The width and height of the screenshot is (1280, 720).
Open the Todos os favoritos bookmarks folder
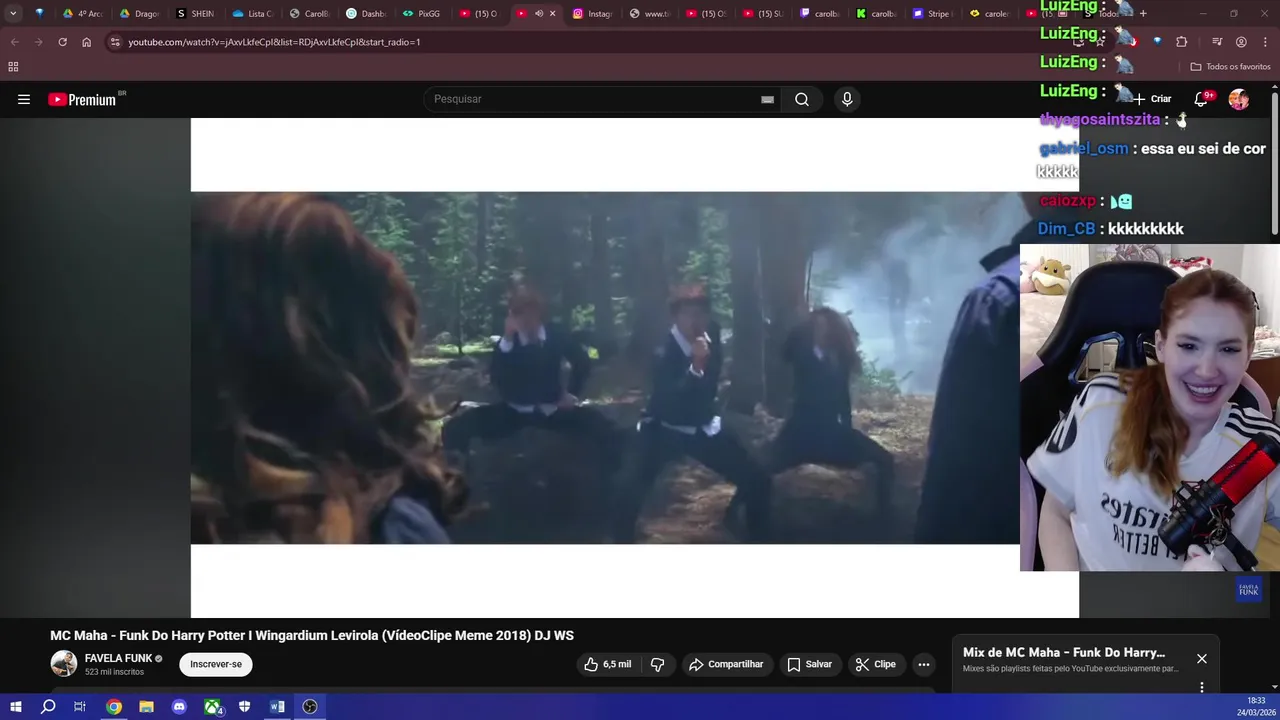(x=1230, y=67)
